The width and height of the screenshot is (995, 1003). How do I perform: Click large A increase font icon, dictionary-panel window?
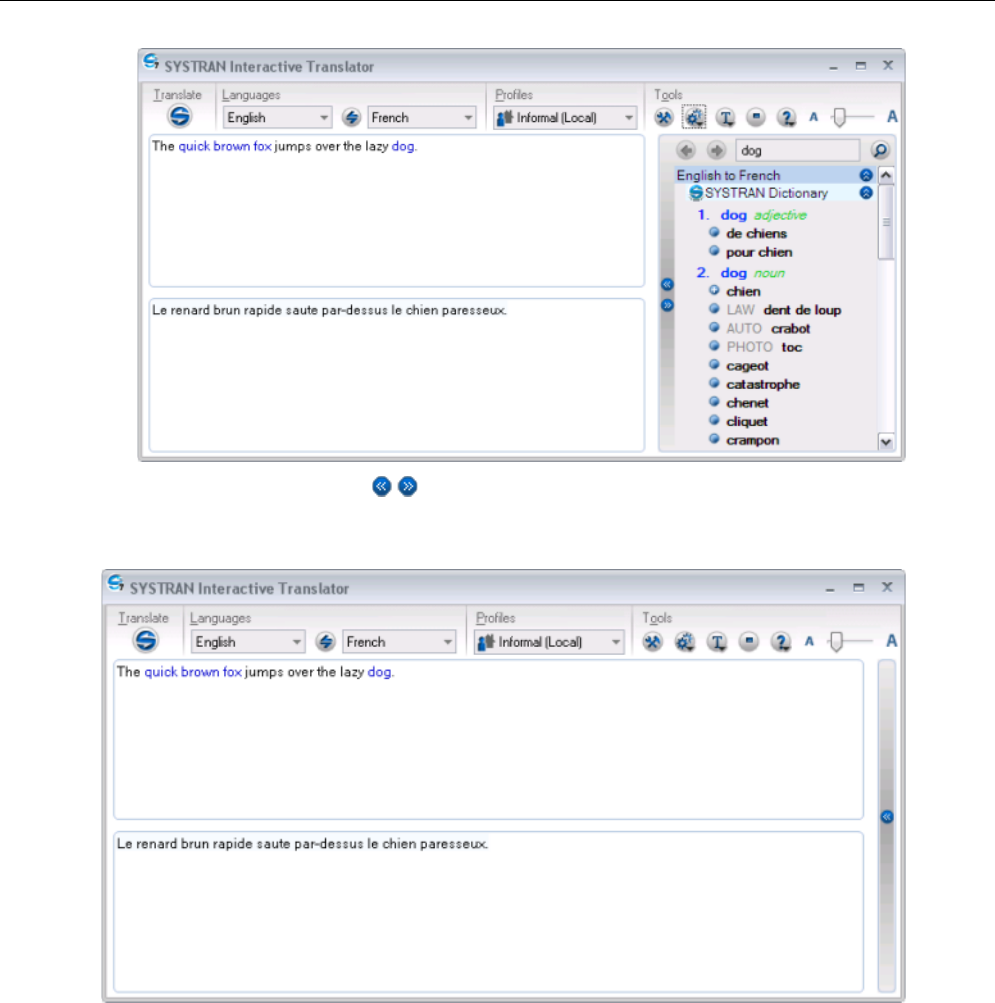[x=891, y=117]
